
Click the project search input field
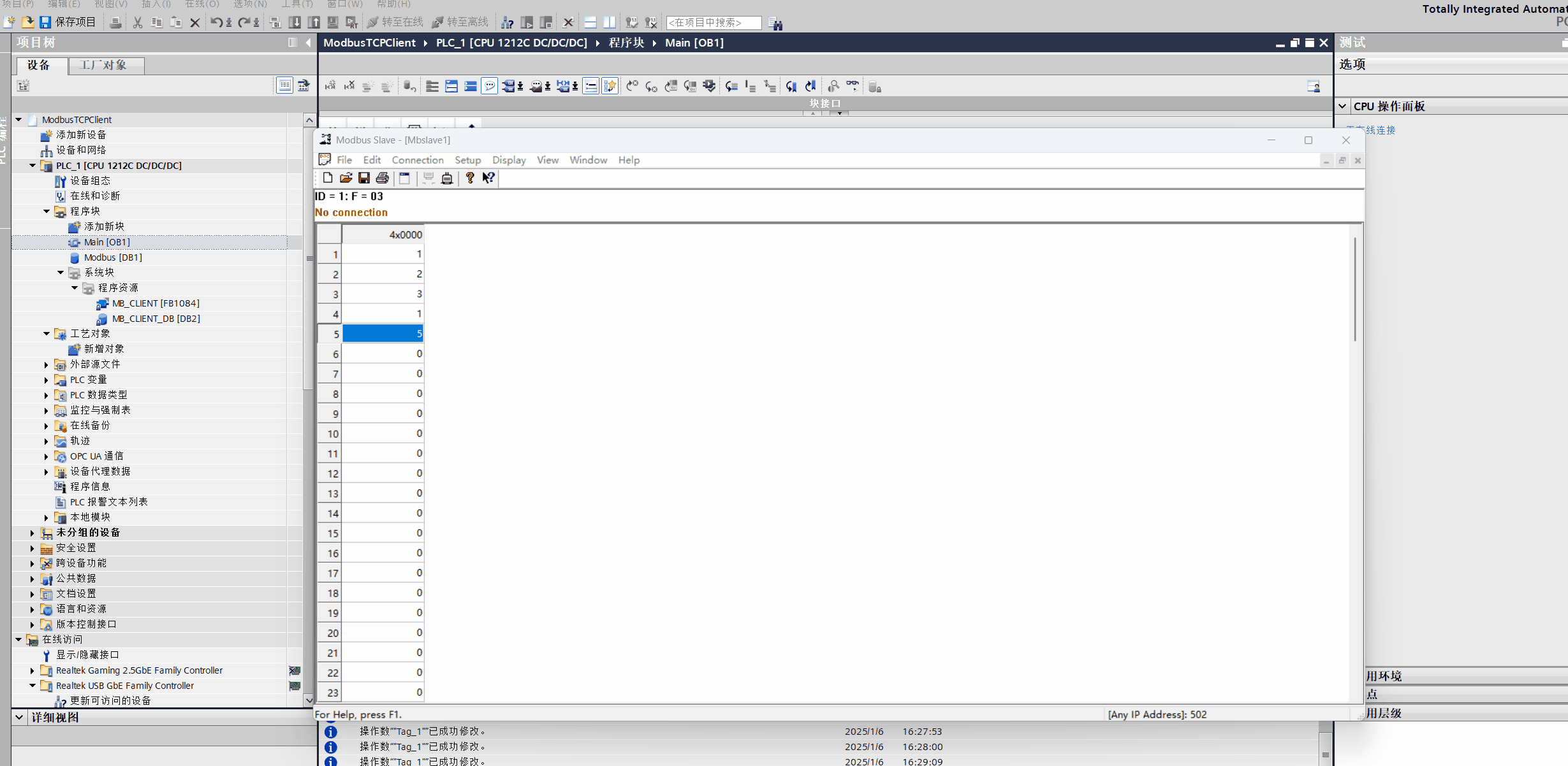[x=713, y=22]
